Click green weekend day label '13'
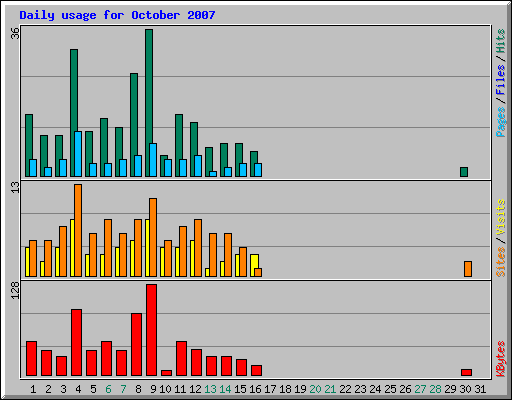Image resolution: width=512 pixels, height=400 pixels. coord(210,389)
